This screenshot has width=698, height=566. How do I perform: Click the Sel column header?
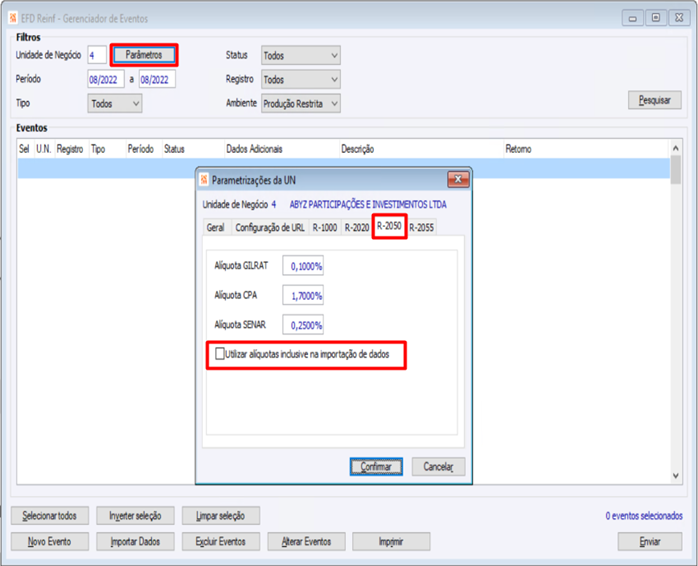pos(24,149)
